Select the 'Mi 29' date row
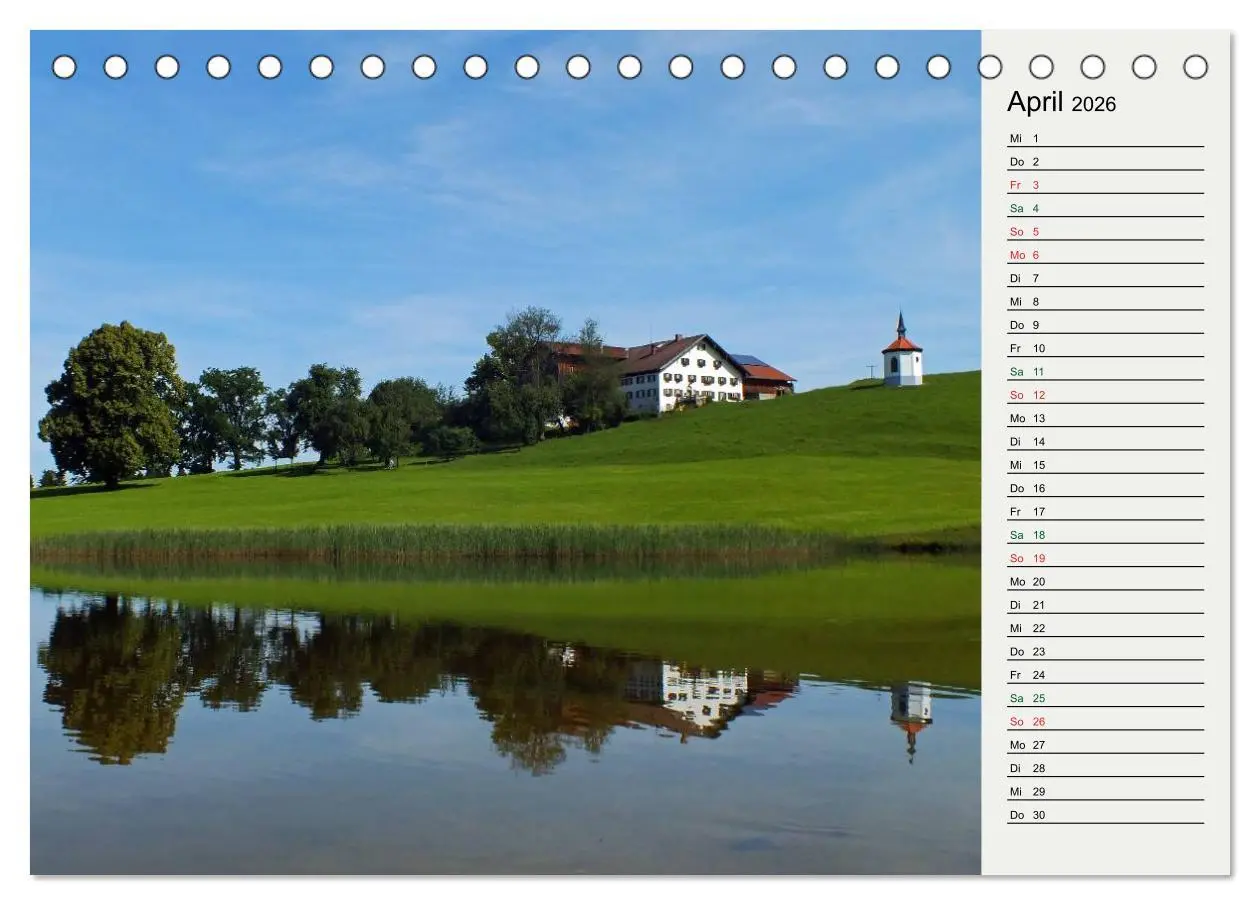The image size is (1260, 905). [1105, 791]
